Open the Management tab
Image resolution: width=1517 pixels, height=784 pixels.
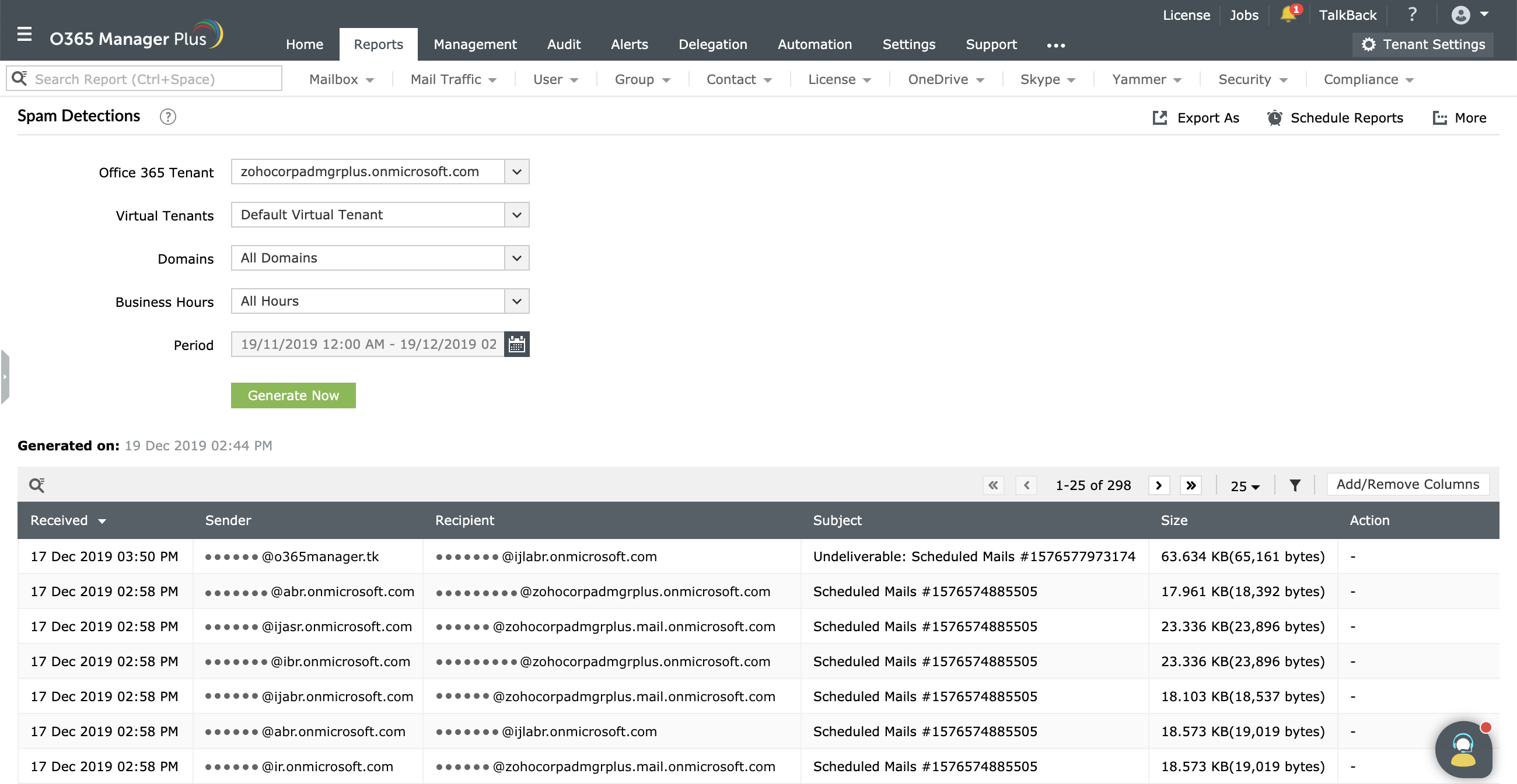point(475,44)
